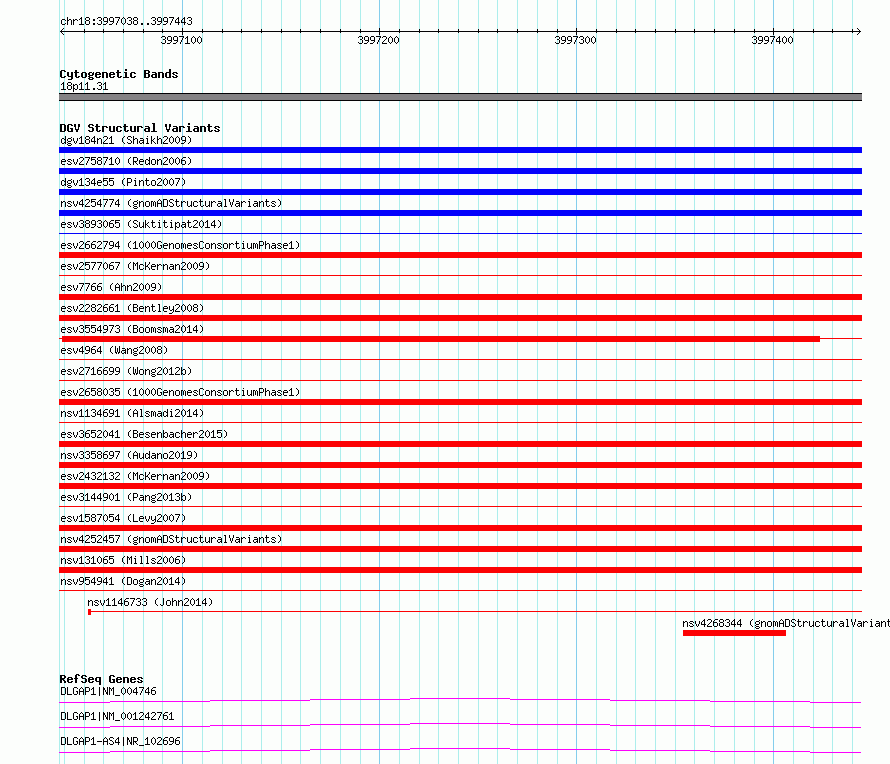The width and height of the screenshot is (890, 764).
Task: Open esv2716699 (Wong2012b) entry
Action: (x=126, y=371)
